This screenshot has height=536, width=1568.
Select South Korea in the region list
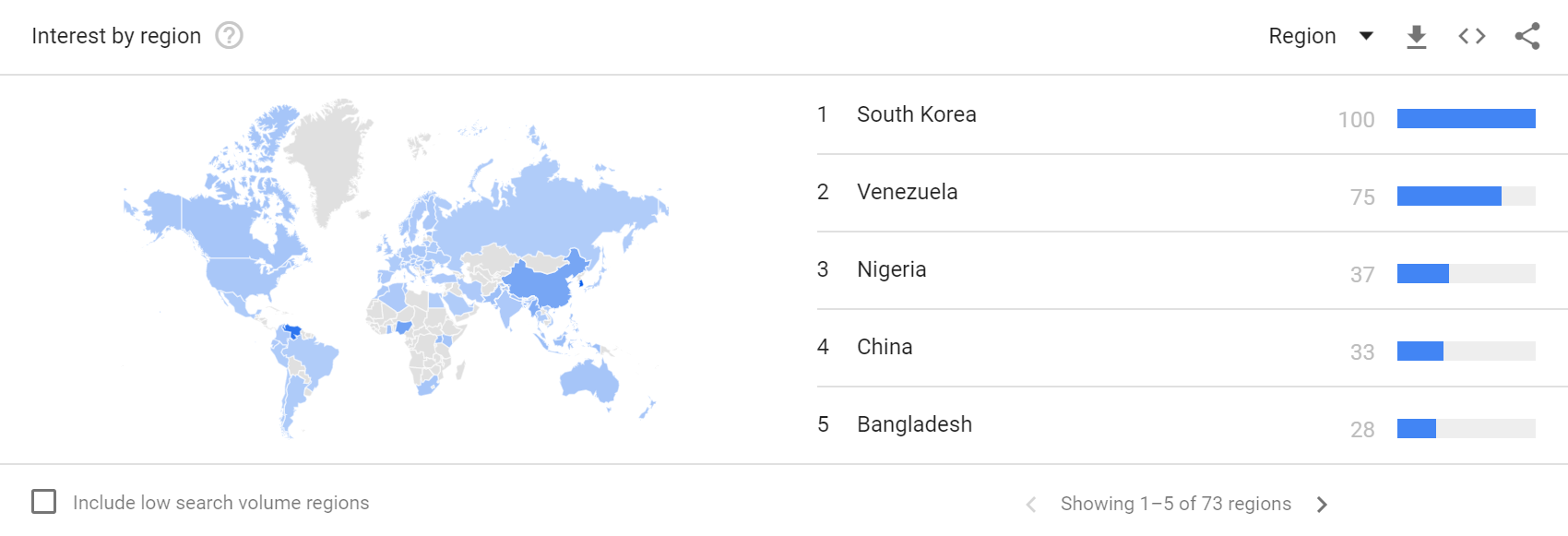(916, 114)
